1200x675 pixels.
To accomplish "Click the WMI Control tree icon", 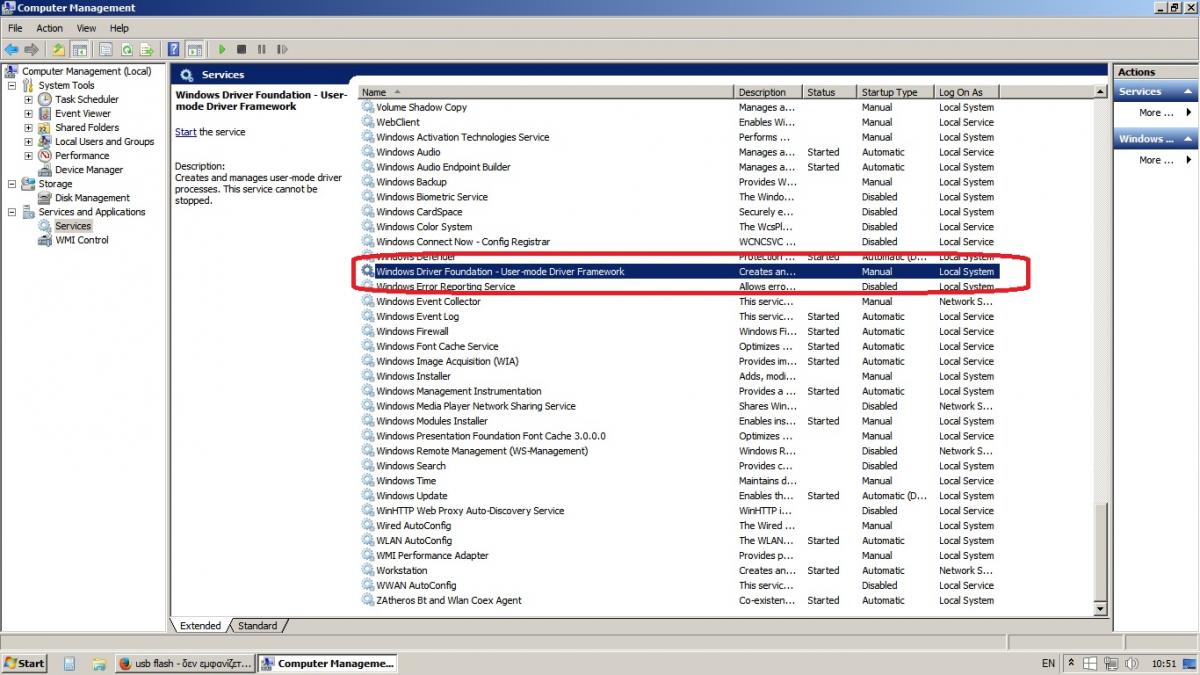I will 45,239.
